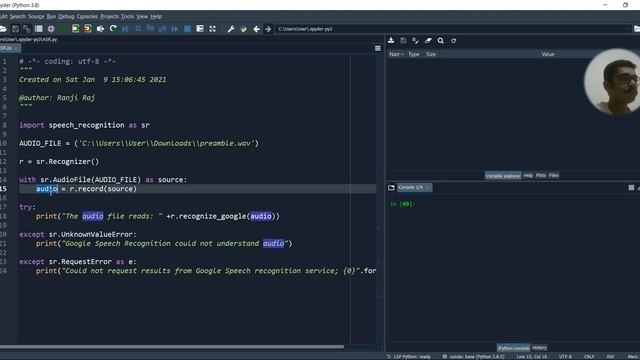Remove all variables eraser icon
This screenshot has height=360, width=640.
click(x=428, y=40)
